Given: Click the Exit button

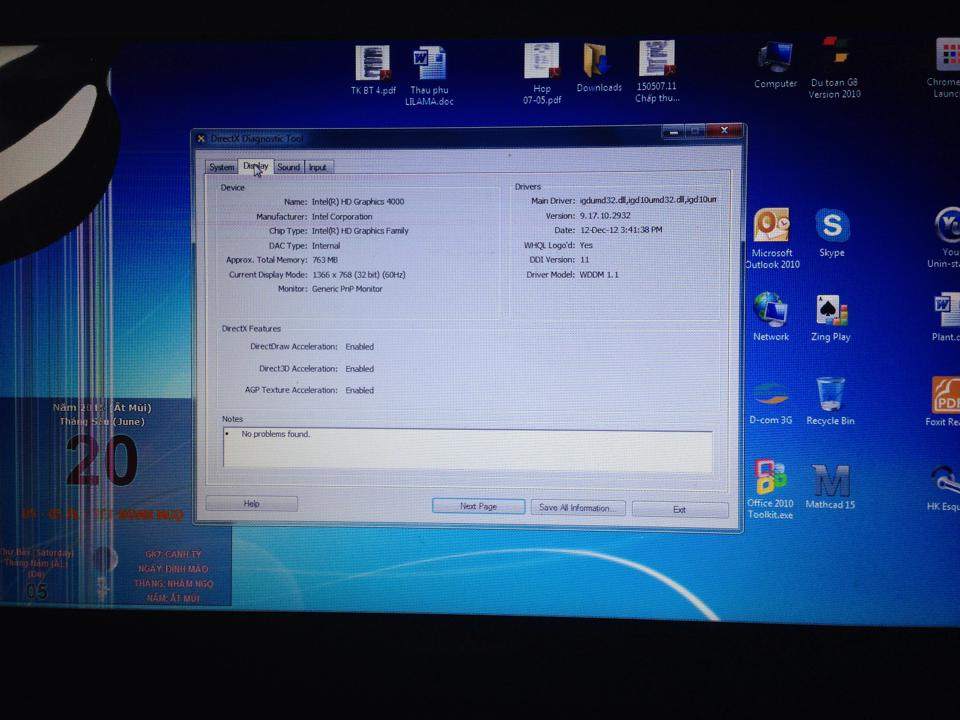Looking at the screenshot, I should click(x=680, y=509).
